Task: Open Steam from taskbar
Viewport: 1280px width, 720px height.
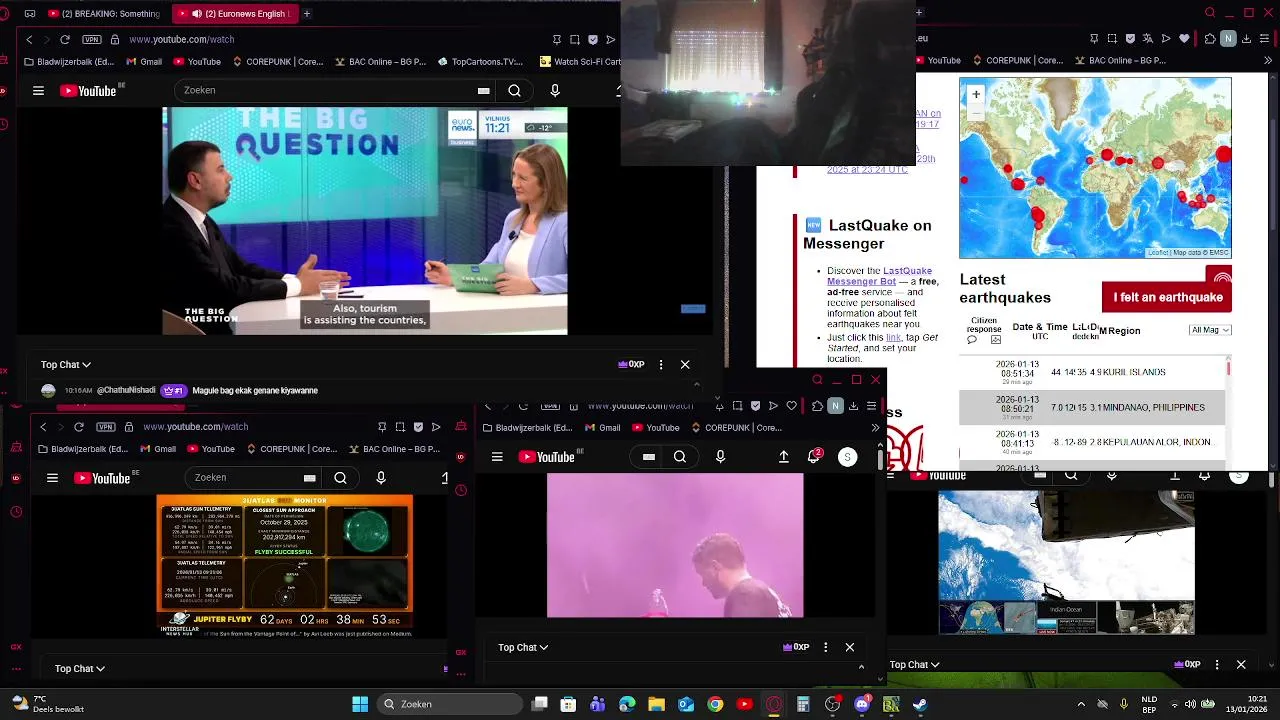Action: click(x=920, y=704)
